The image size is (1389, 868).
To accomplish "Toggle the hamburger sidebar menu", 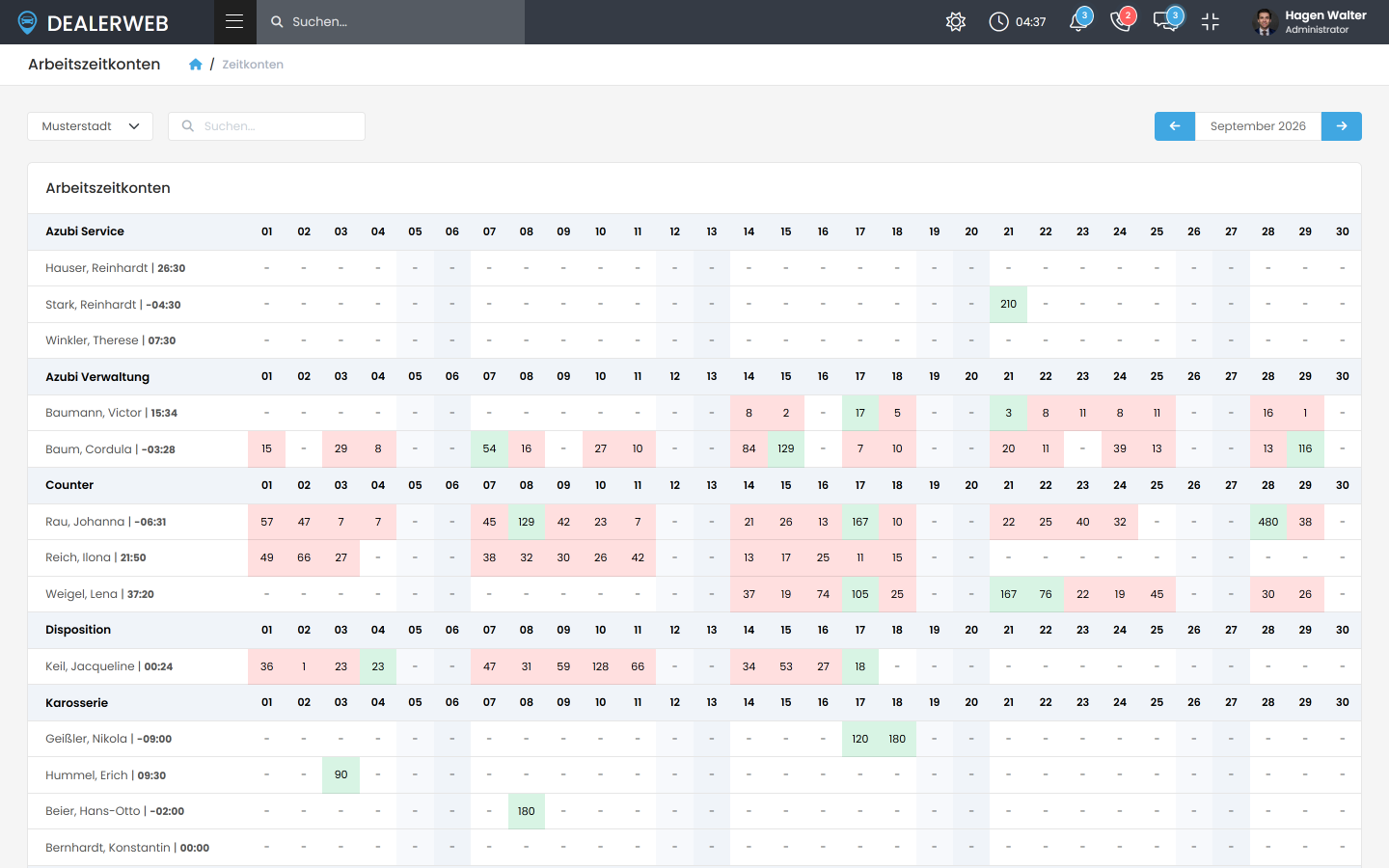I will click(234, 21).
